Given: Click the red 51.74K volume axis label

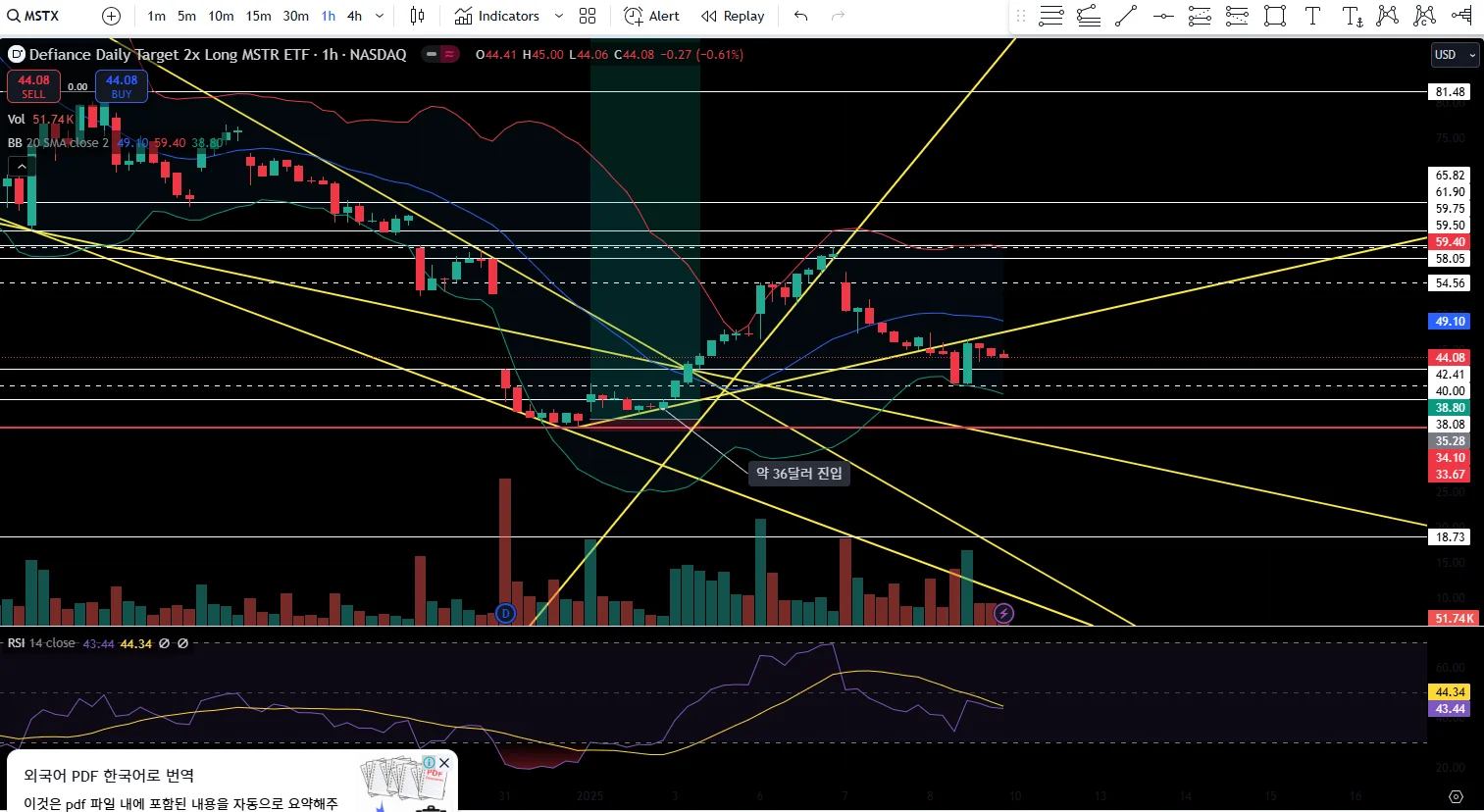Looking at the screenshot, I should pos(1455,619).
